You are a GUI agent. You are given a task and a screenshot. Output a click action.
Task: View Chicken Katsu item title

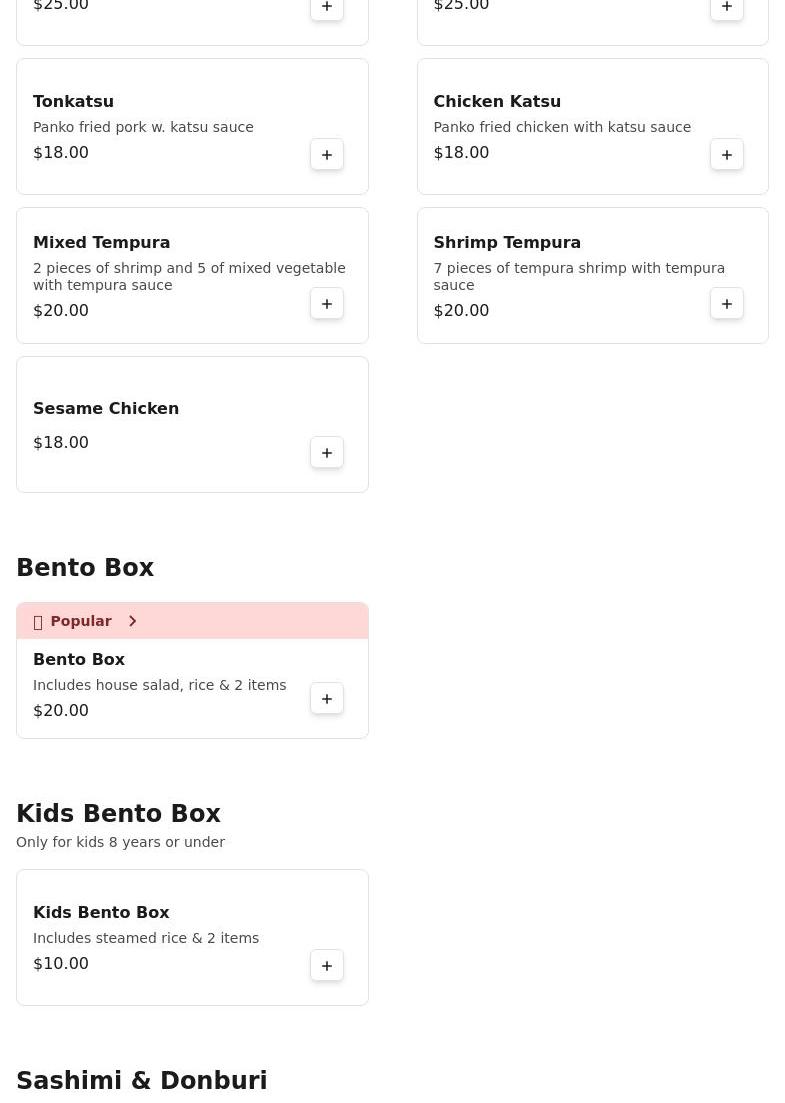click(x=497, y=102)
